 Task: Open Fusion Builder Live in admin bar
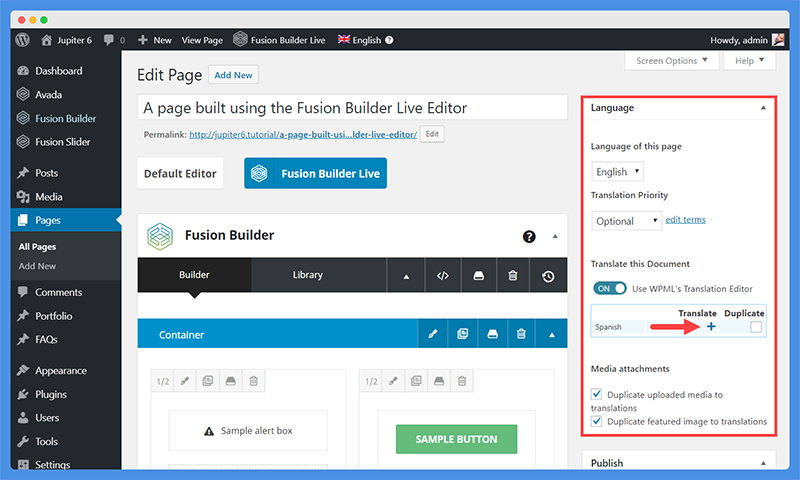(279, 40)
